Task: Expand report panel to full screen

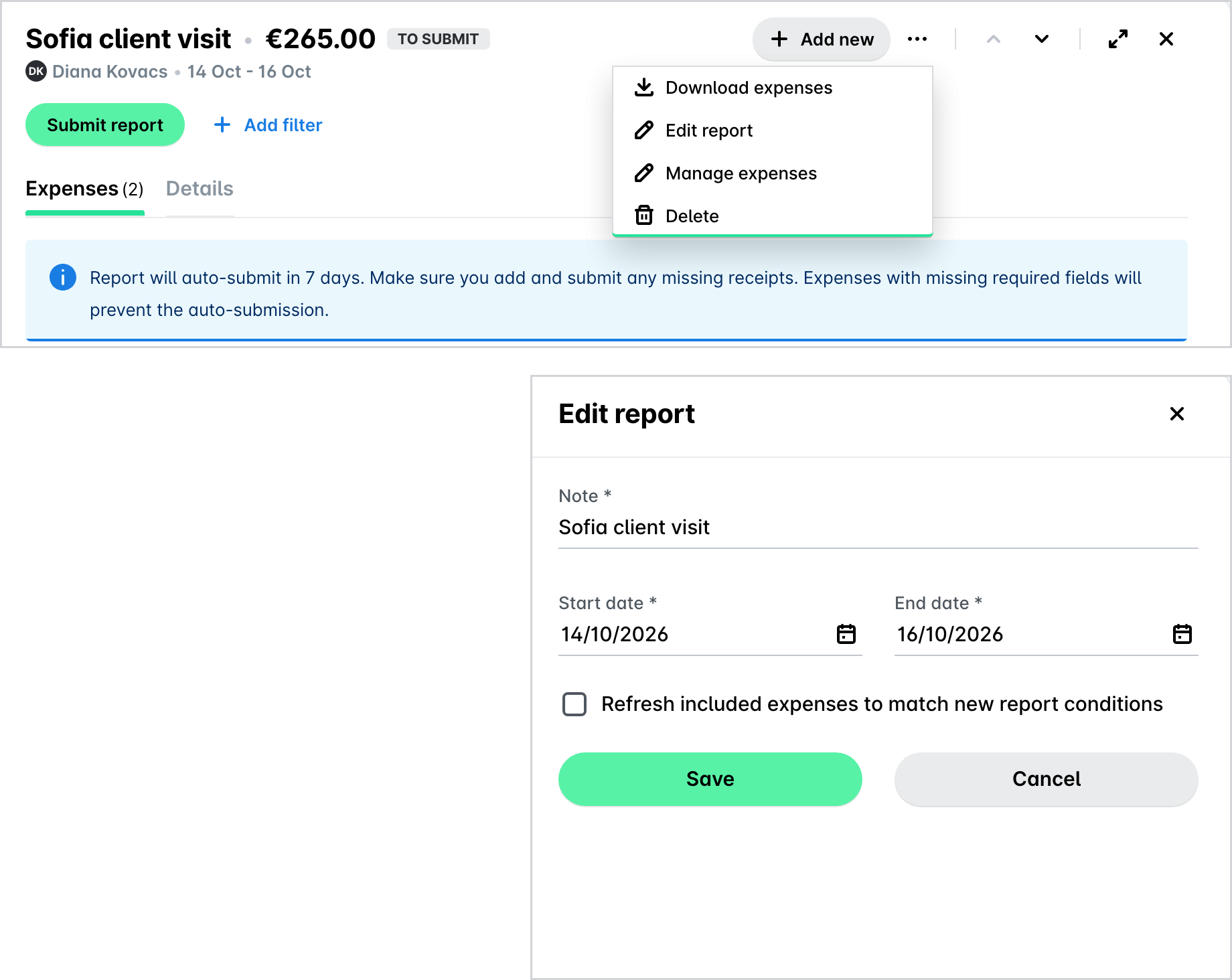Action: [x=1118, y=39]
